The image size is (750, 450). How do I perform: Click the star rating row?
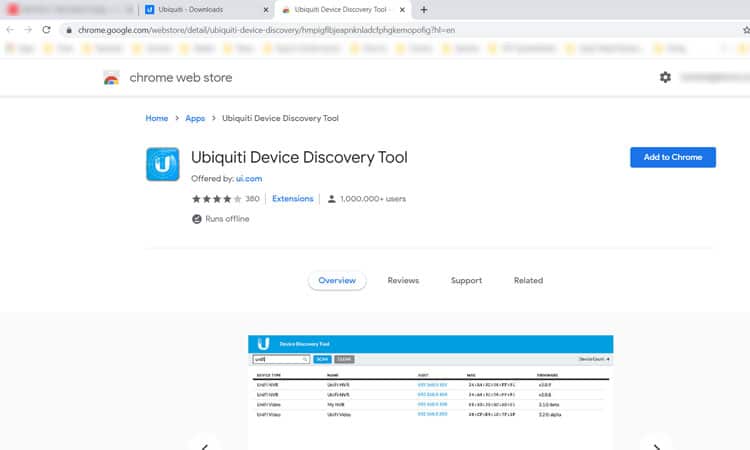click(217, 199)
